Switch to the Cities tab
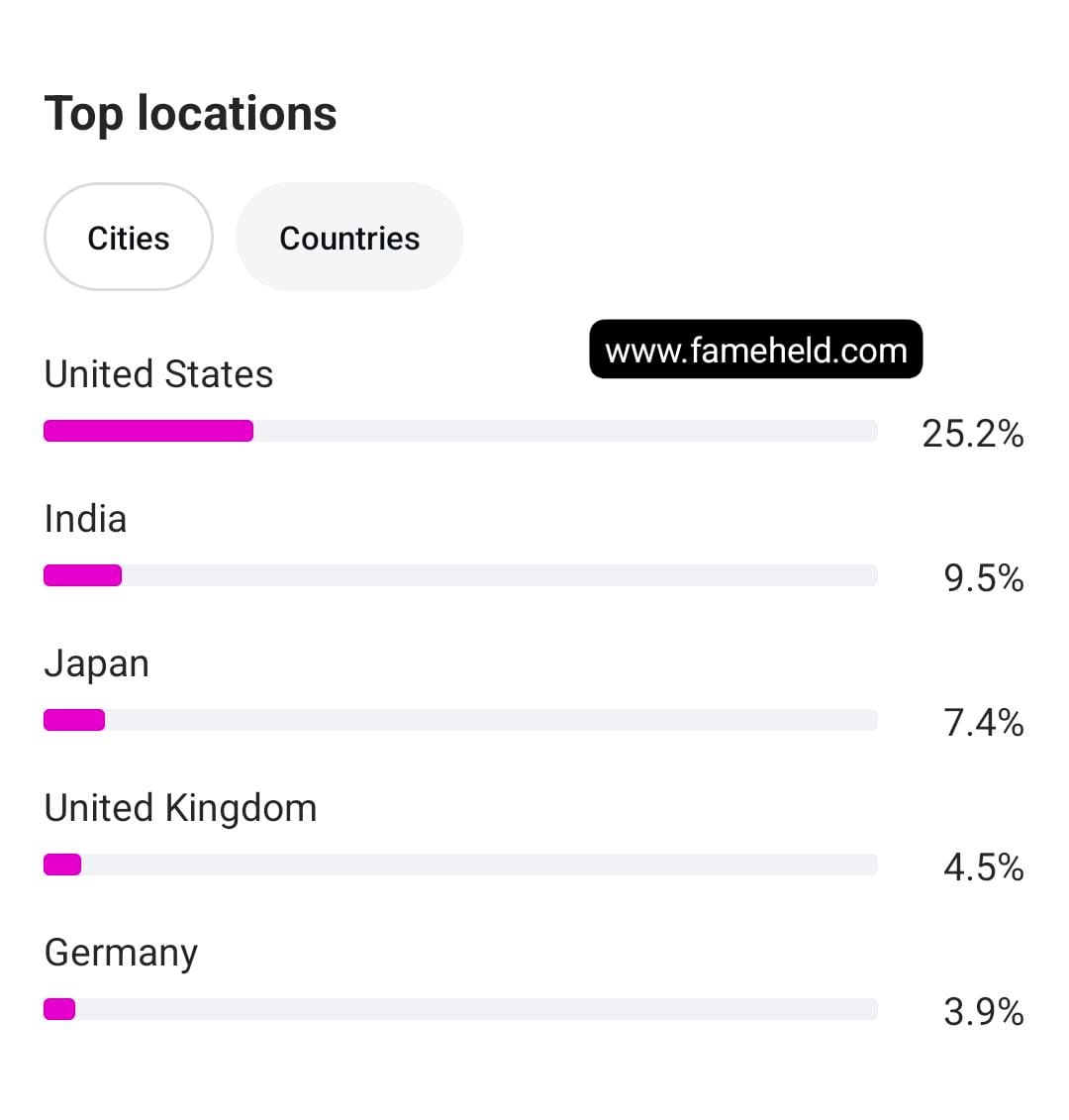Image resolution: width=1069 pixels, height=1120 pixels. pos(129,238)
